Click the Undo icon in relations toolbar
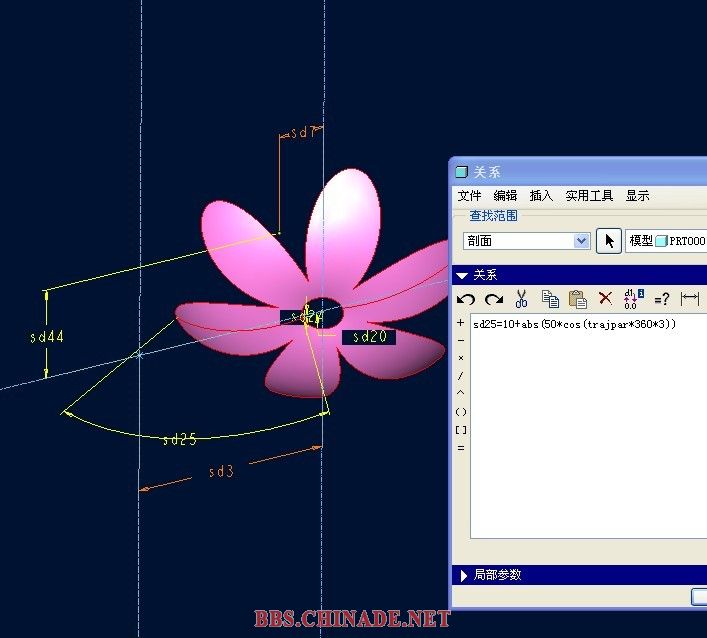This screenshot has height=638, width=707. pos(466,299)
